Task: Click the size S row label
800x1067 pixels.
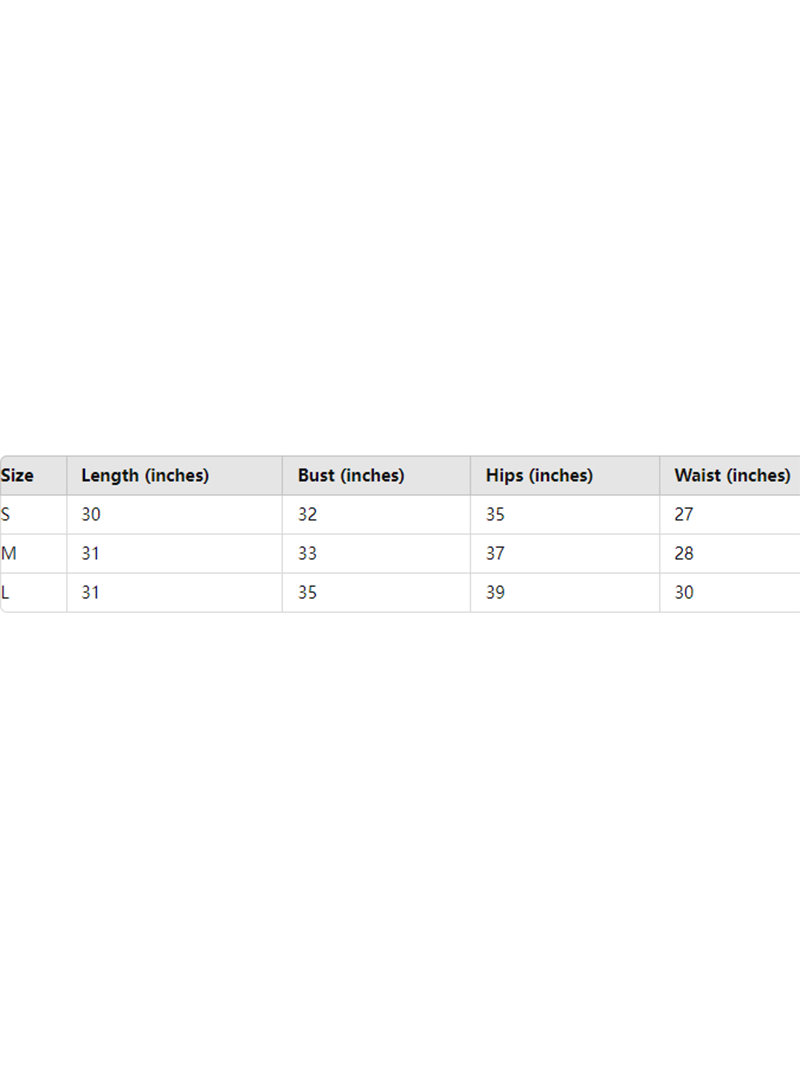Action: click(6, 515)
